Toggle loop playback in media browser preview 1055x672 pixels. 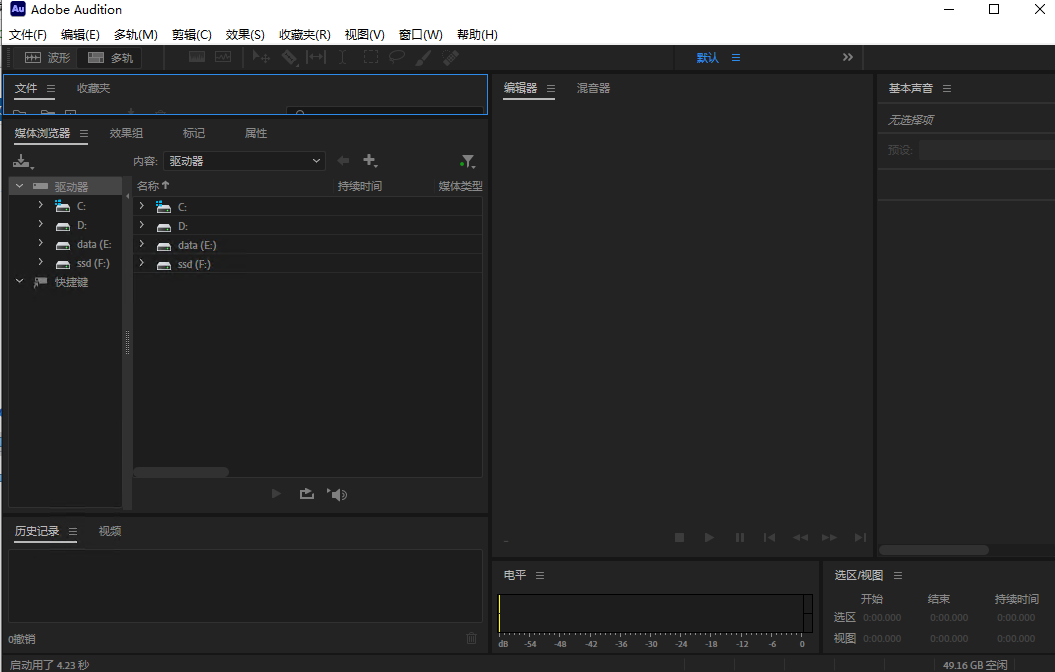(x=307, y=494)
